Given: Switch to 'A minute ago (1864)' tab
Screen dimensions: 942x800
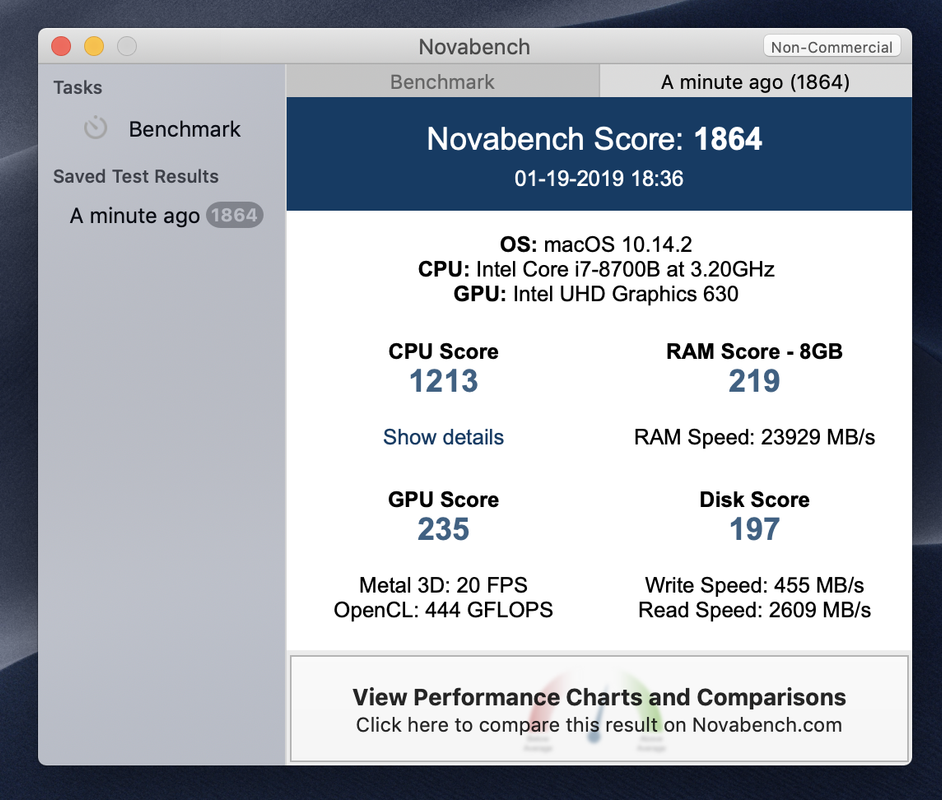Looking at the screenshot, I should [755, 82].
